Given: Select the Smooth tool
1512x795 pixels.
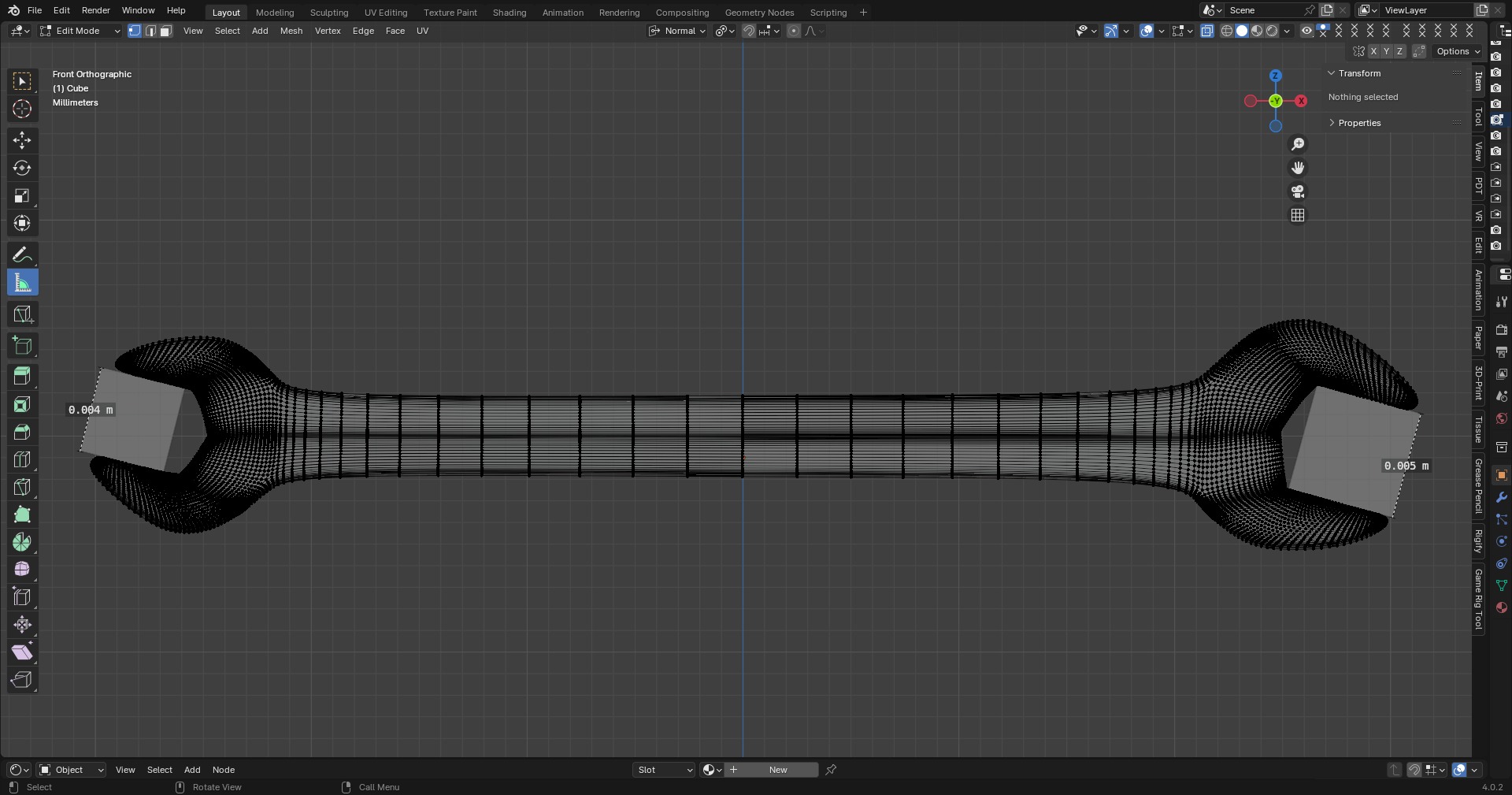Looking at the screenshot, I should tap(22, 569).
